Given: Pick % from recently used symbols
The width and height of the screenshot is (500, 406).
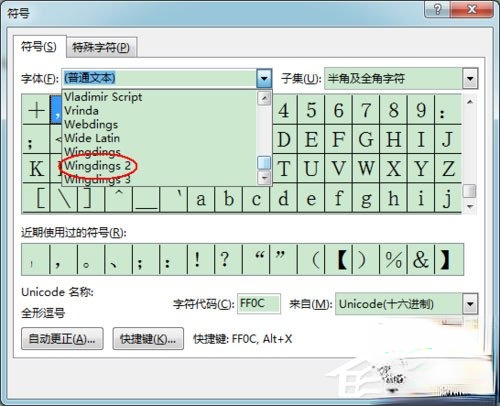Looking at the screenshot, I should pos(393,260).
